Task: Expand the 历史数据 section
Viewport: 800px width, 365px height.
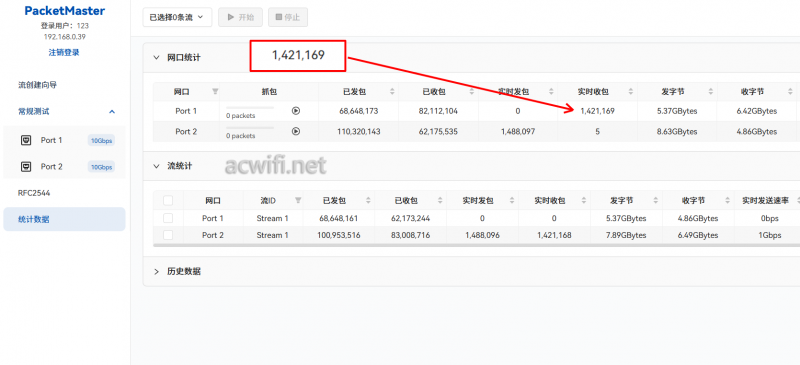Action: point(156,272)
